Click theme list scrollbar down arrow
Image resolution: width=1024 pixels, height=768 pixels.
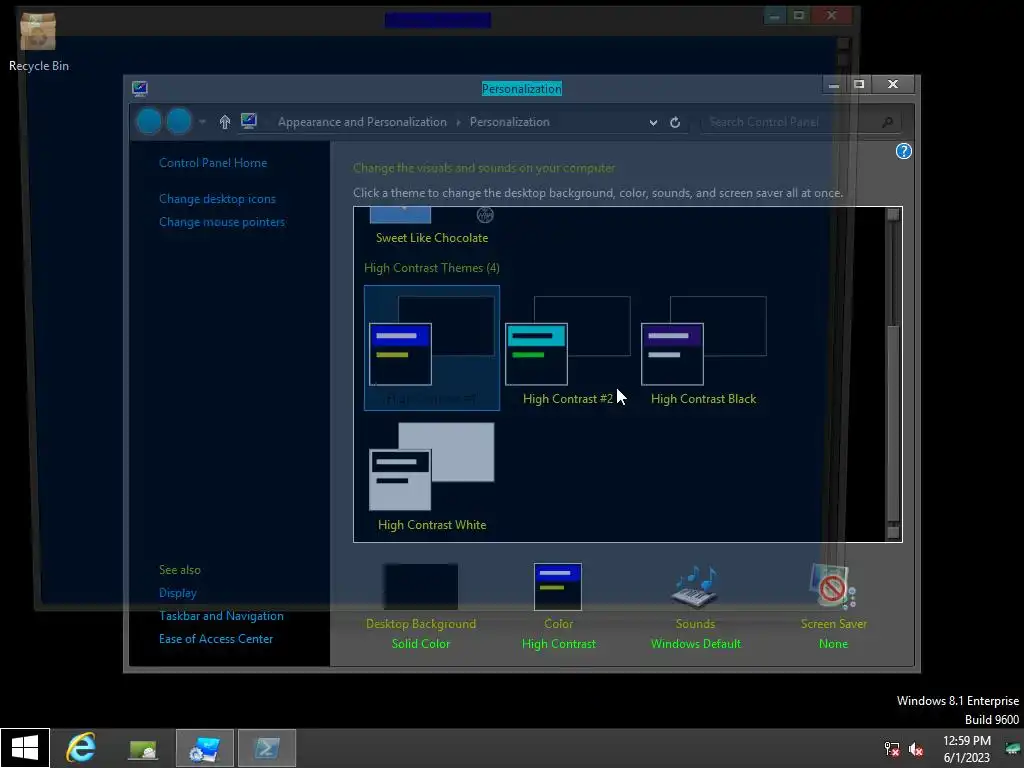point(893,532)
